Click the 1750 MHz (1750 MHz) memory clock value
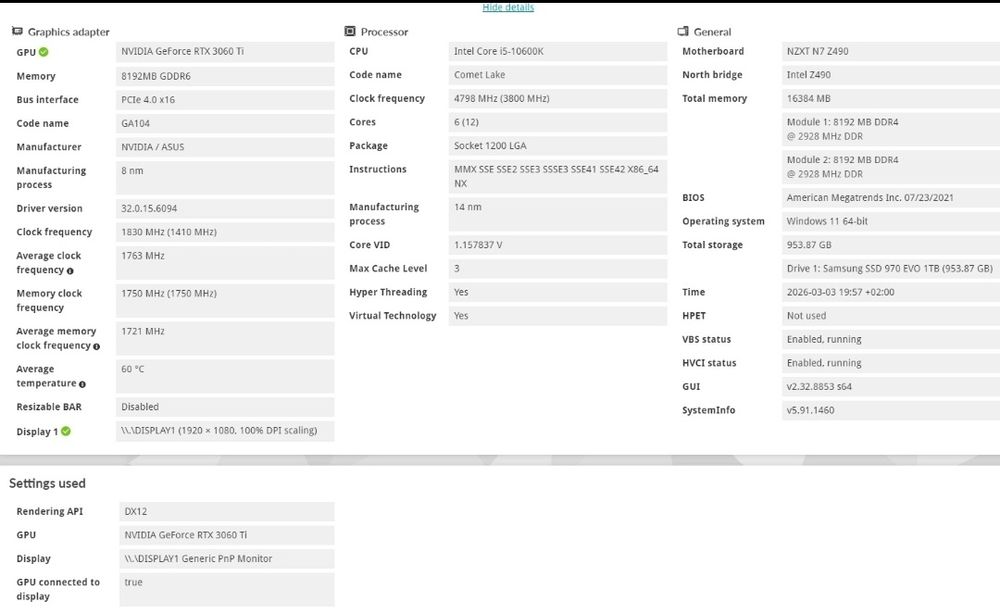Screen dimensions: 1000x615 (225, 300)
